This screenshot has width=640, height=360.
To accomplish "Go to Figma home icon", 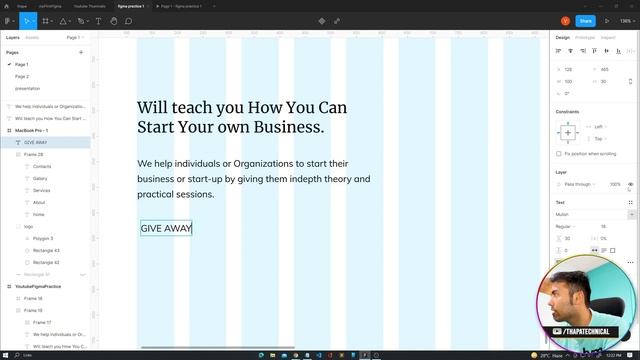I will (x=6, y=6).
